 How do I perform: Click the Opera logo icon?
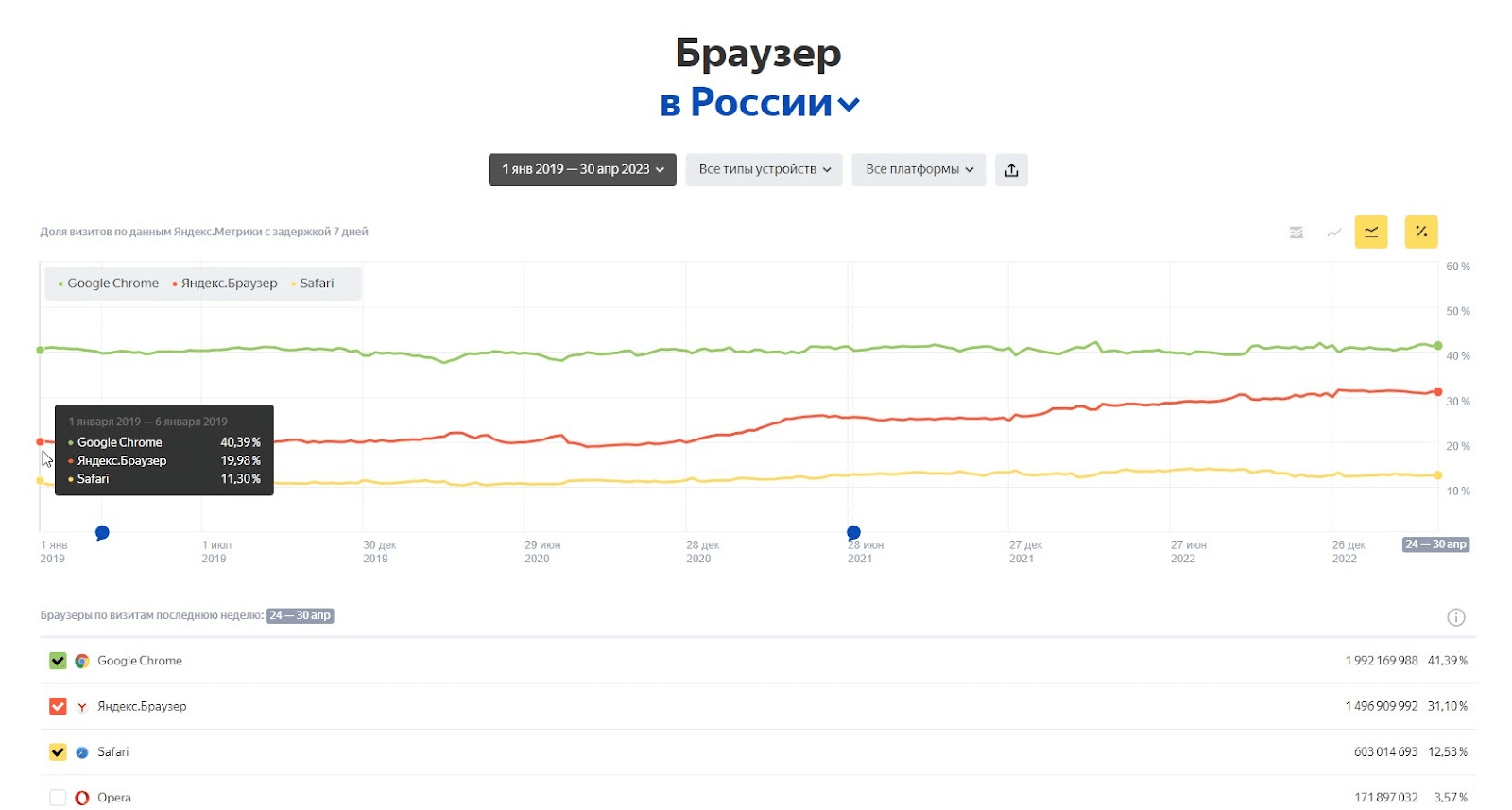point(82,798)
